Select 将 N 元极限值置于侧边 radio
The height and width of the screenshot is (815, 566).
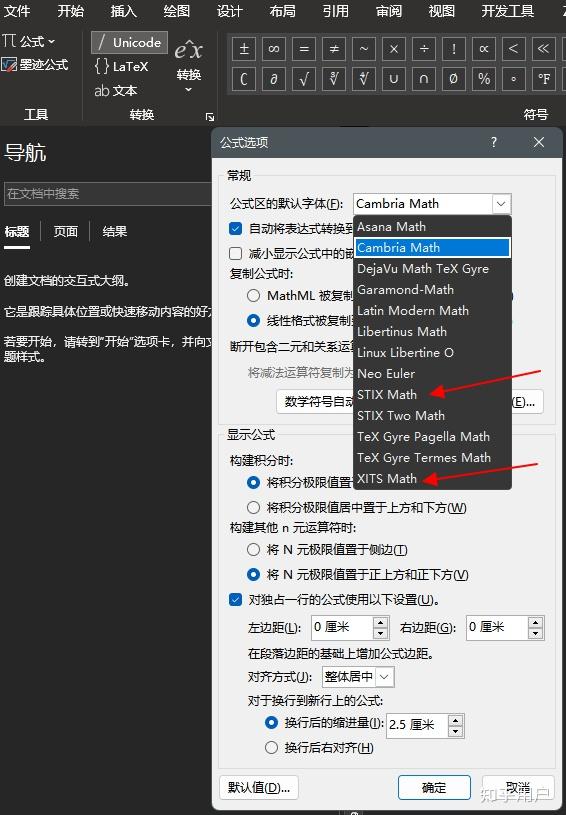253,549
